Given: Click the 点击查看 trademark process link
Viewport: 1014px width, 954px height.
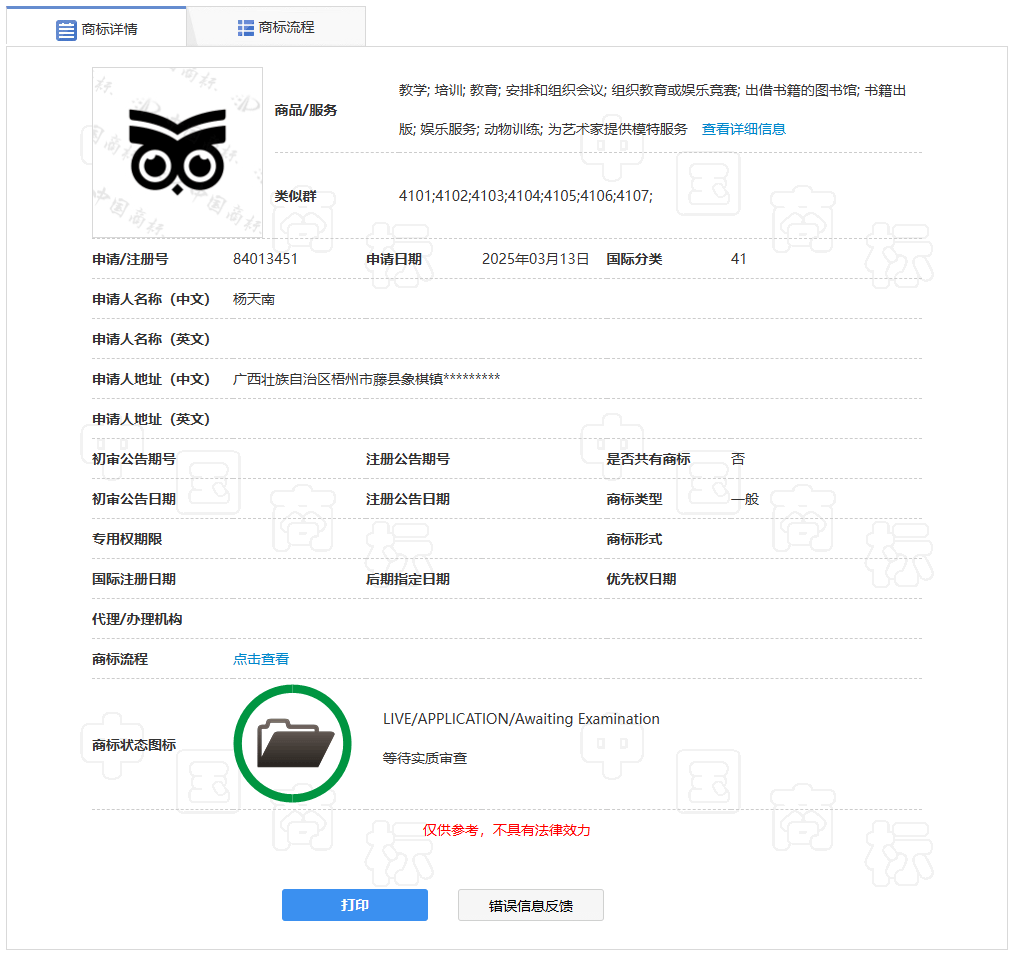Looking at the screenshot, I should pyautogui.click(x=261, y=659).
